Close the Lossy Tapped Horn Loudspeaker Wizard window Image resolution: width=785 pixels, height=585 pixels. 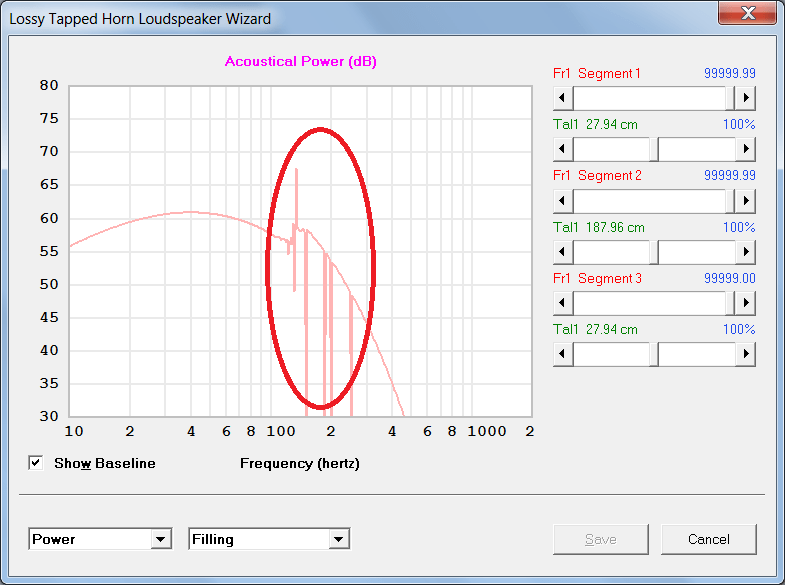[747, 13]
